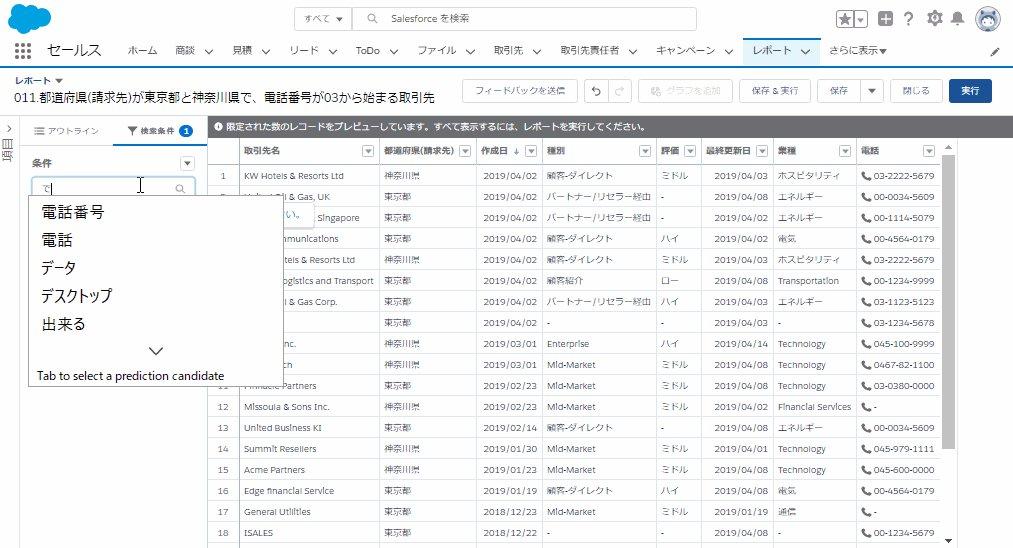Expand the レポート tab chevron
1013x548 pixels.
pos(805,52)
